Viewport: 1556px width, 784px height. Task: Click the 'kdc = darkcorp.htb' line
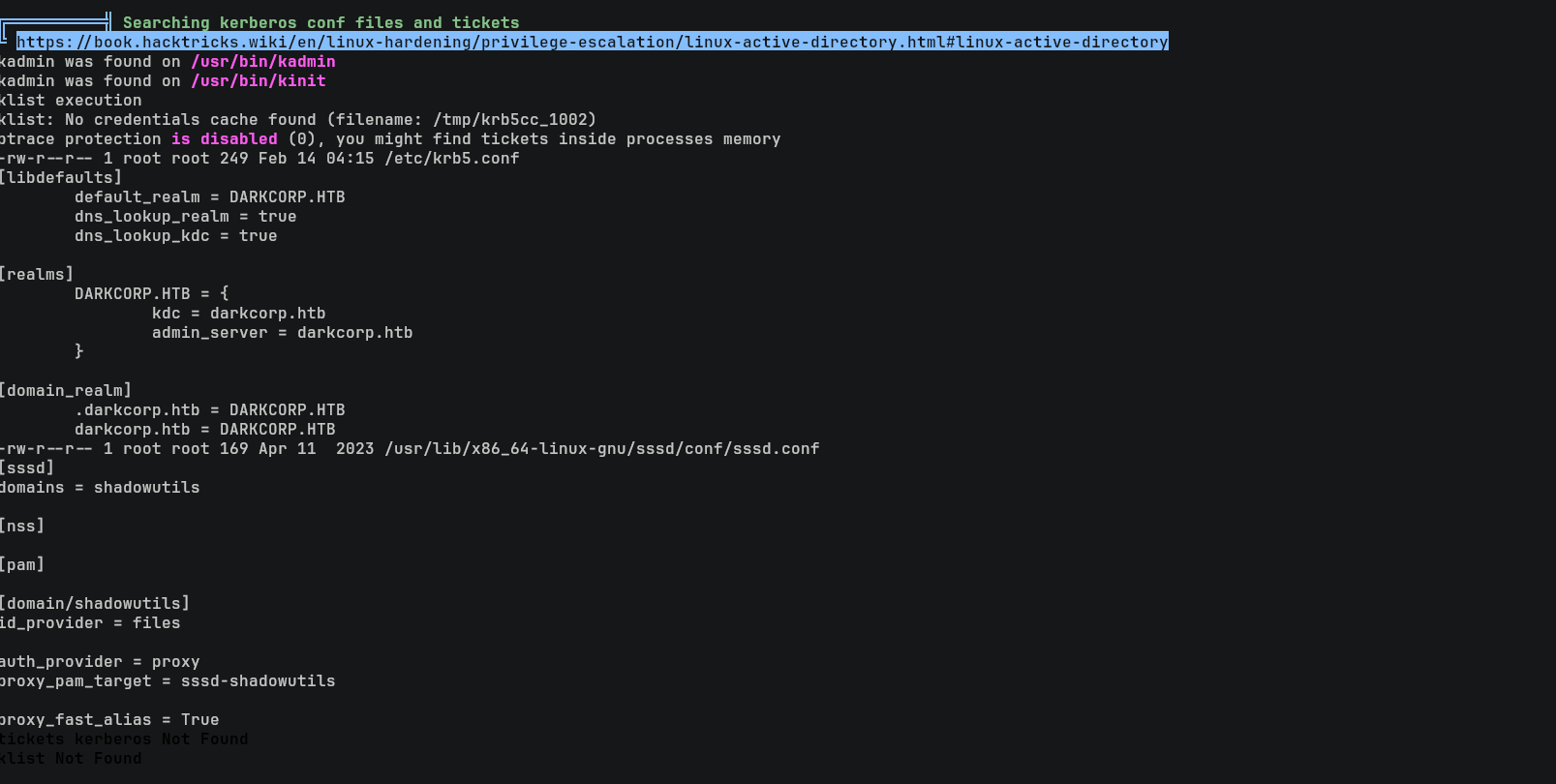tap(238, 313)
